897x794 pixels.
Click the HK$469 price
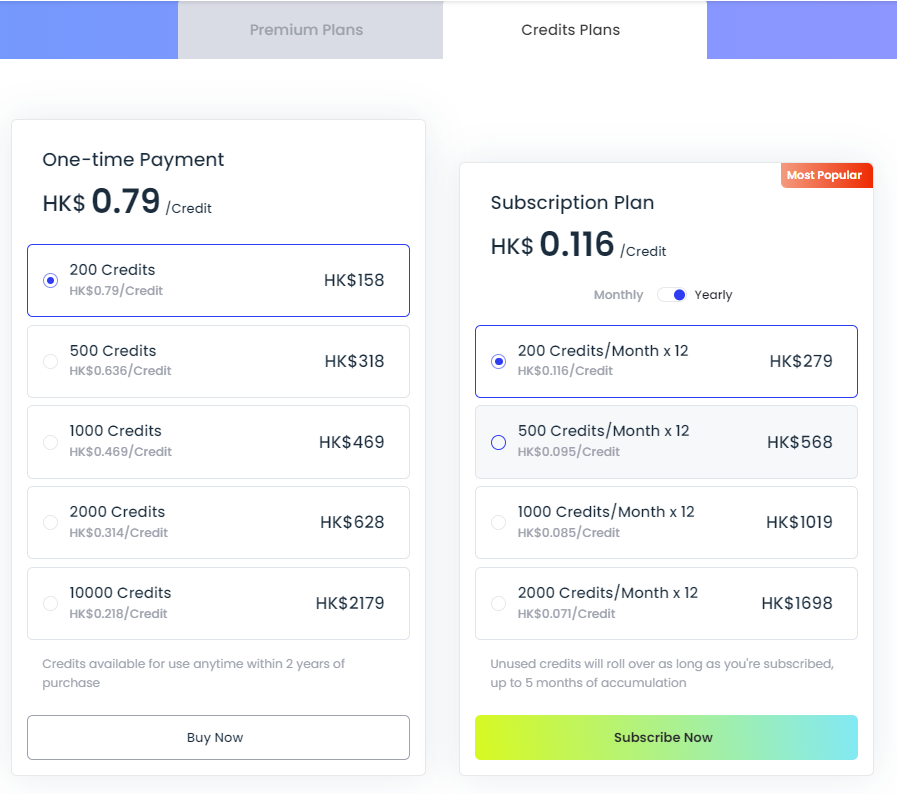click(351, 442)
